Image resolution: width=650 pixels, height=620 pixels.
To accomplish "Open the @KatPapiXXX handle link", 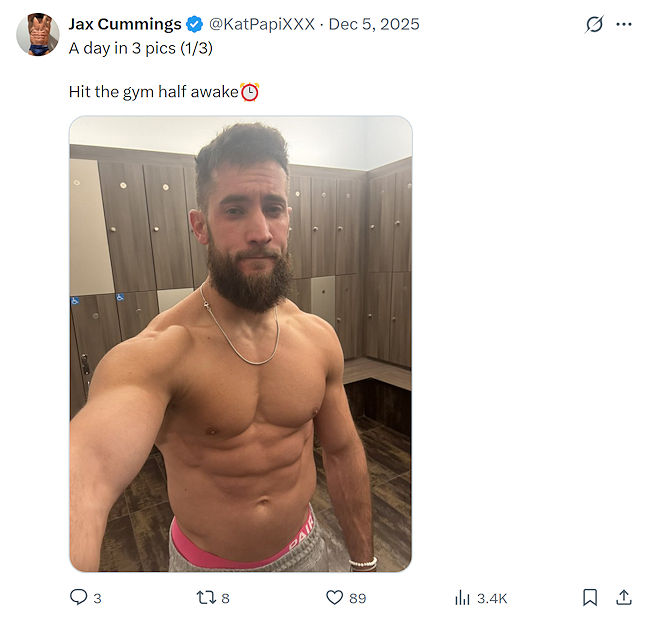I will coord(263,24).
